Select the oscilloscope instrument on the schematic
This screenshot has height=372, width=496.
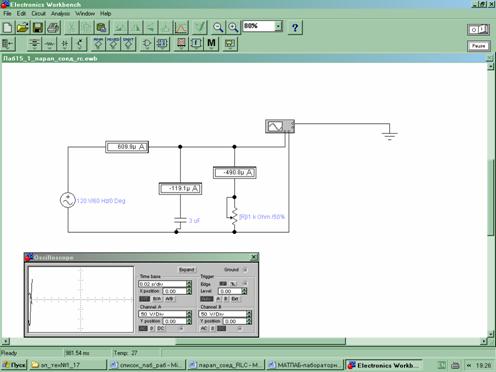[x=280, y=126]
